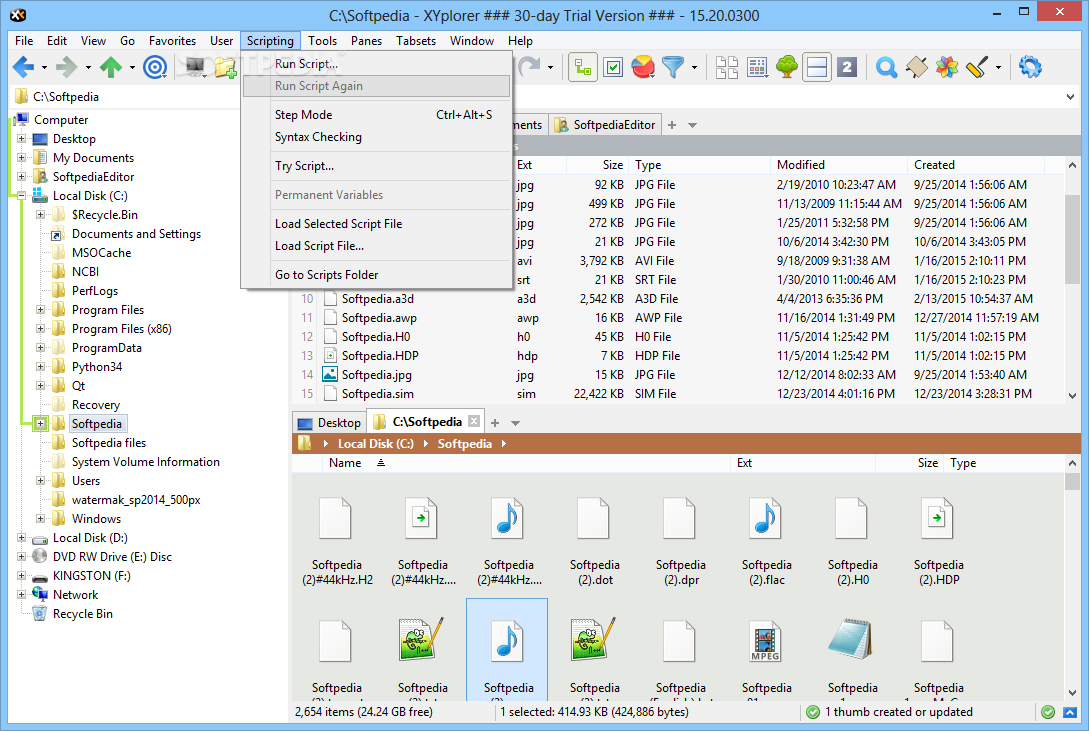Click the C:\Softpedia address field
This screenshot has width=1089, height=731.
pyautogui.click(x=542, y=96)
